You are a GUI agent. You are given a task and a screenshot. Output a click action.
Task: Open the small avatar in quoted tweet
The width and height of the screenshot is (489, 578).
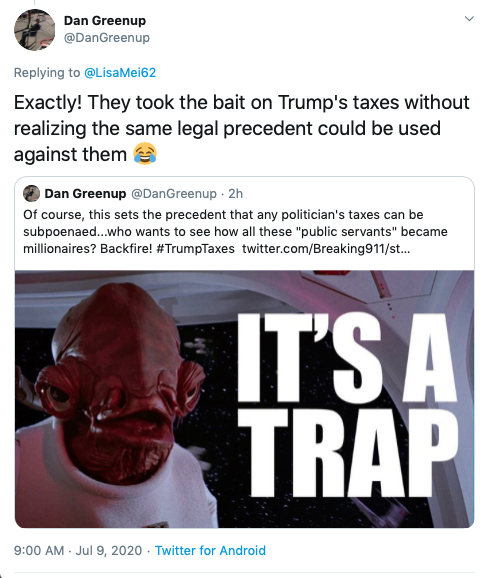pyautogui.click(x=31, y=194)
